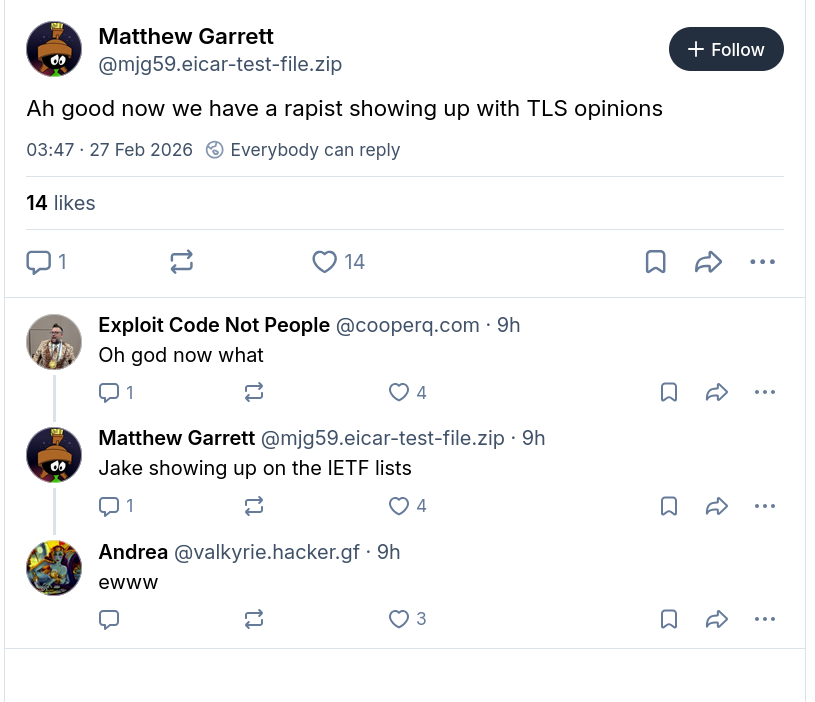Bookmark Exploit Code Not People's reply
Viewport: 815px width, 702px height.
tap(668, 392)
